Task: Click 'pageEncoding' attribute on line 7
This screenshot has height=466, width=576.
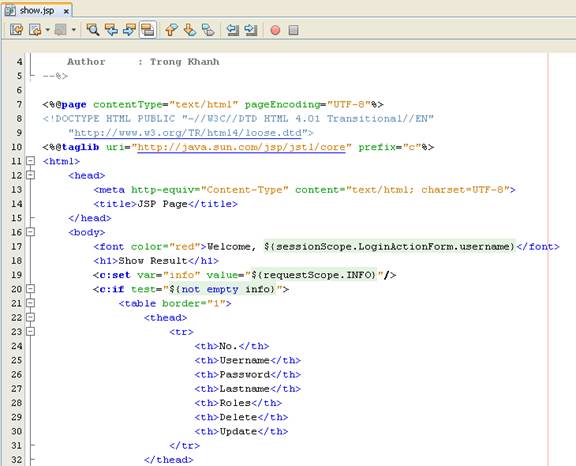Action: tap(282, 104)
